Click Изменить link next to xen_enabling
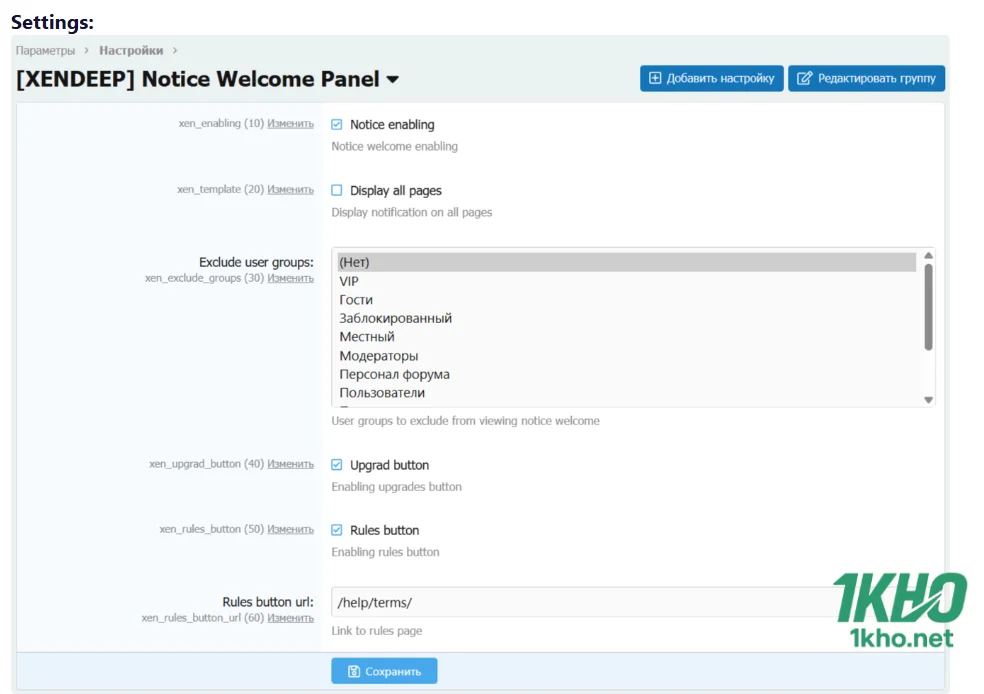Screen dimensions: 984x694 pos(290,124)
